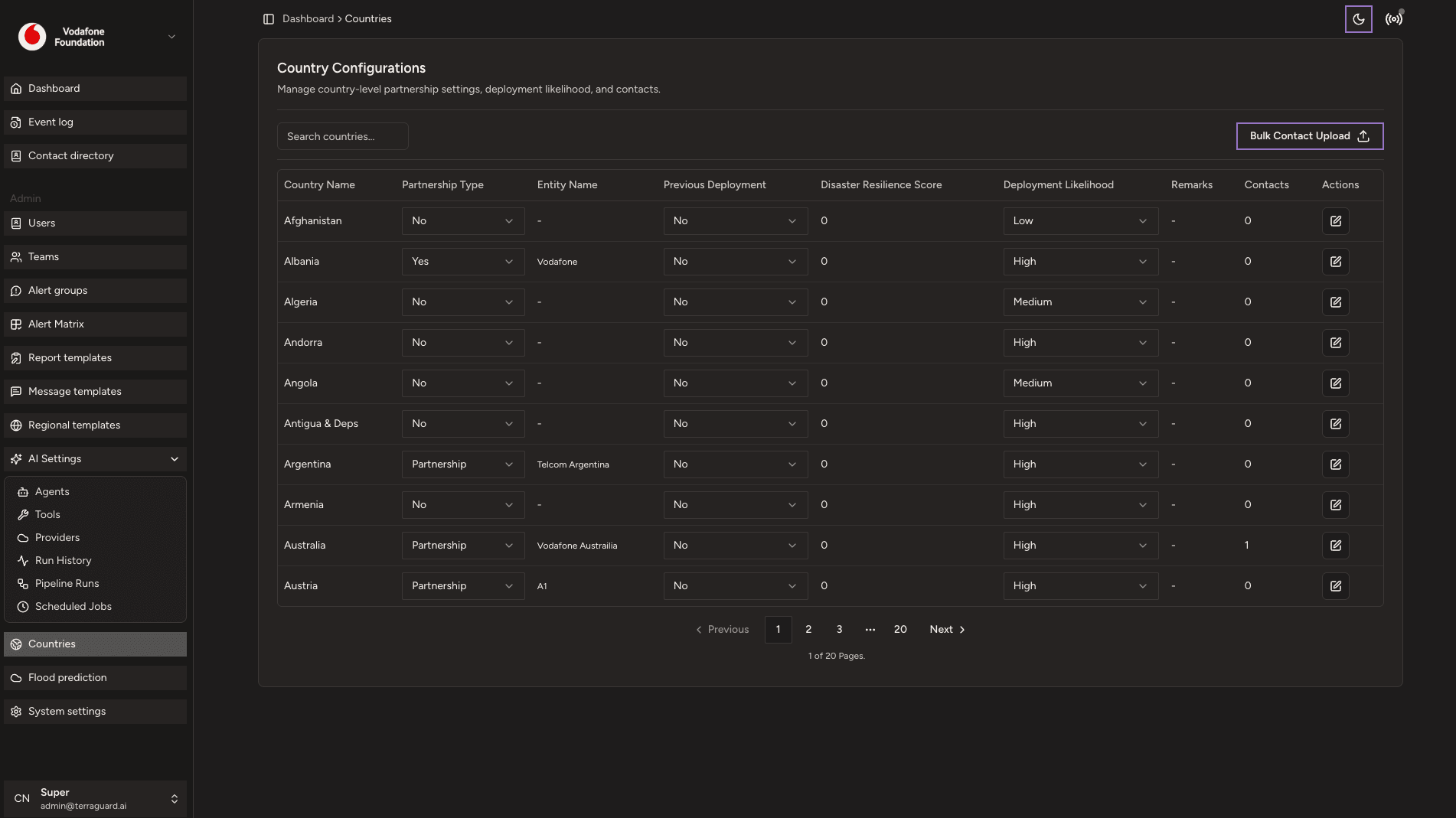Viewport: 1456px width, 818px height.
Task: Click the Vodafone Austrailia entity name
Action: click(576, 546)
